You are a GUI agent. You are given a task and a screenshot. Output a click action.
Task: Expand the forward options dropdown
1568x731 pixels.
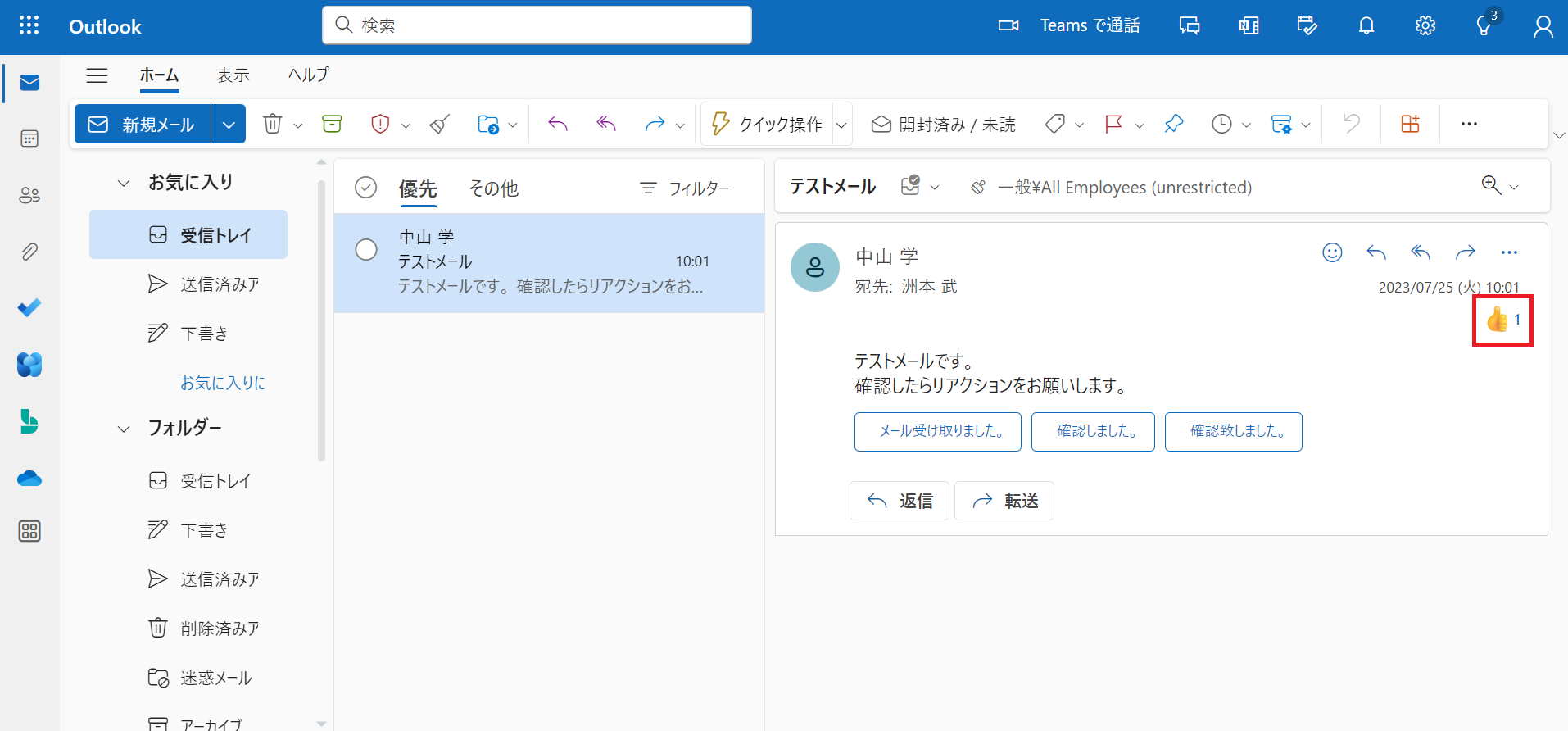pos(680,125)
